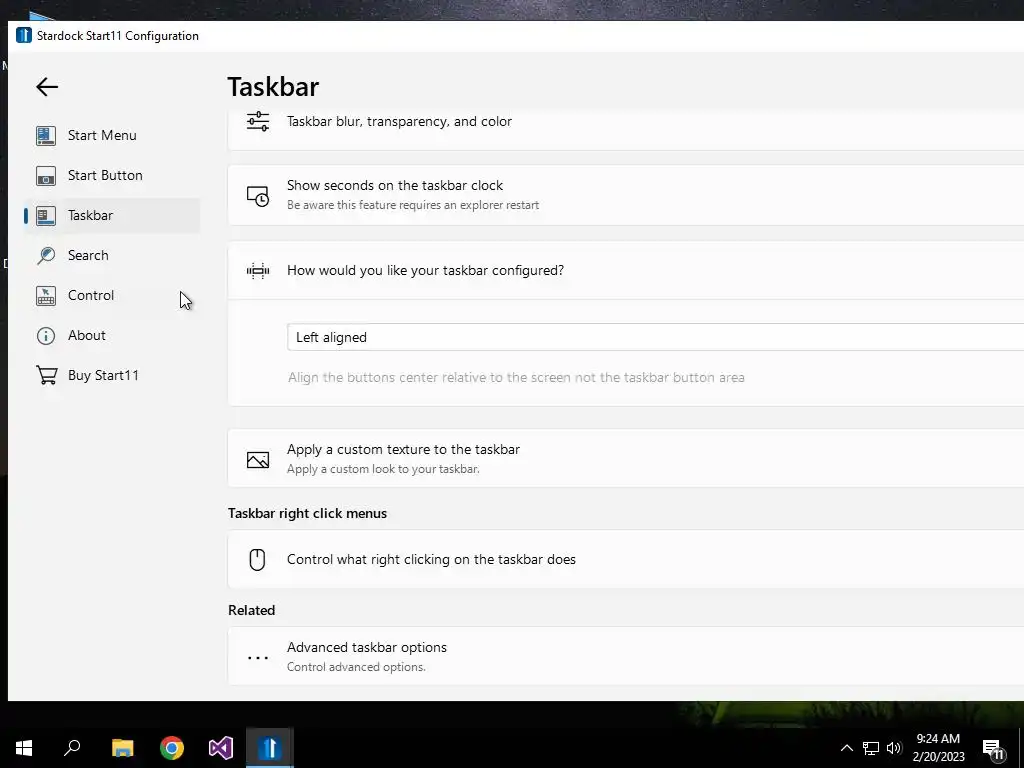Open the About page
This screenshot has height=768, width=1024.
[x=112, y=335]
